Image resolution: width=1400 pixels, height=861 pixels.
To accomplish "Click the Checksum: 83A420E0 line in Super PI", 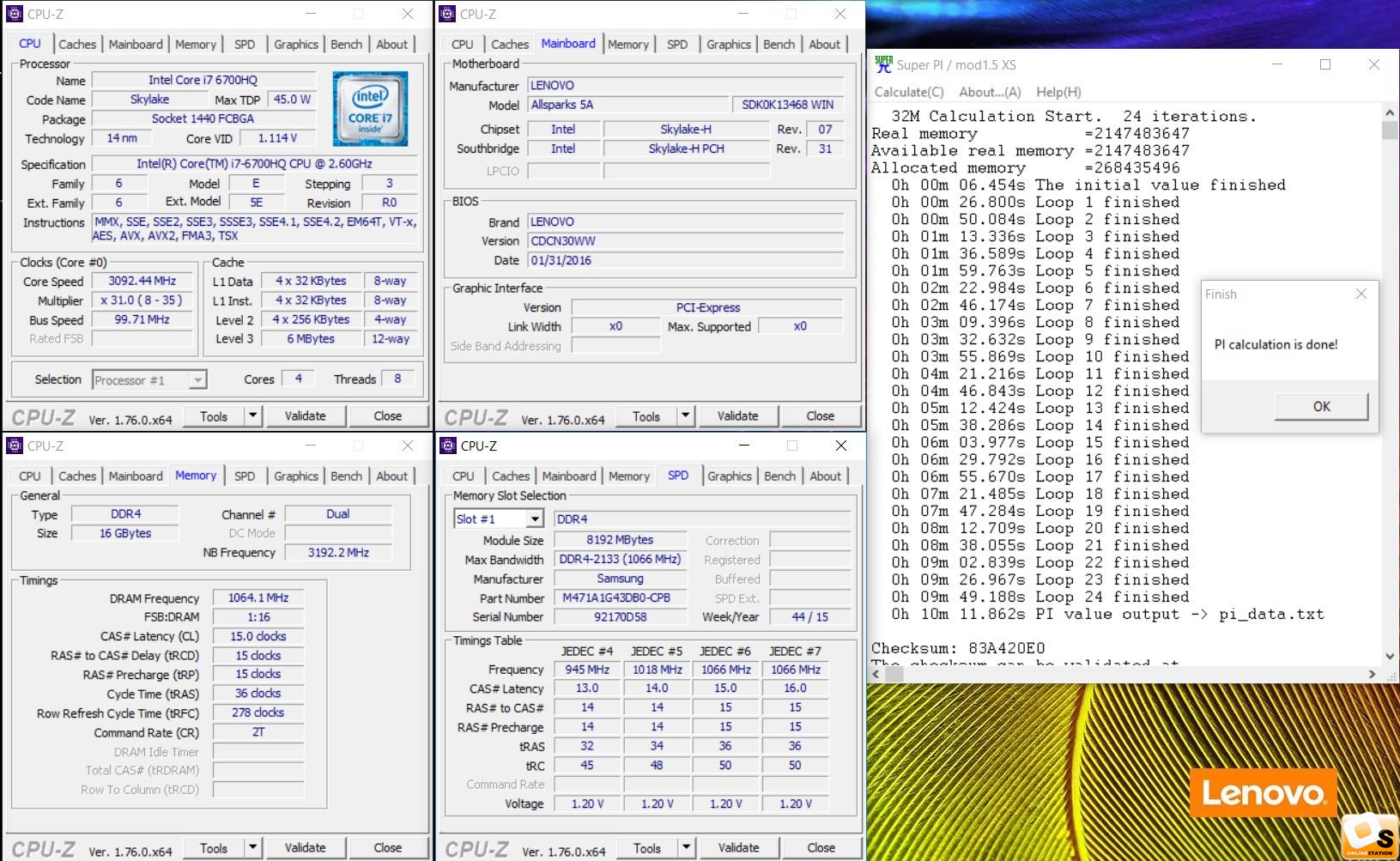I will 958,648.
